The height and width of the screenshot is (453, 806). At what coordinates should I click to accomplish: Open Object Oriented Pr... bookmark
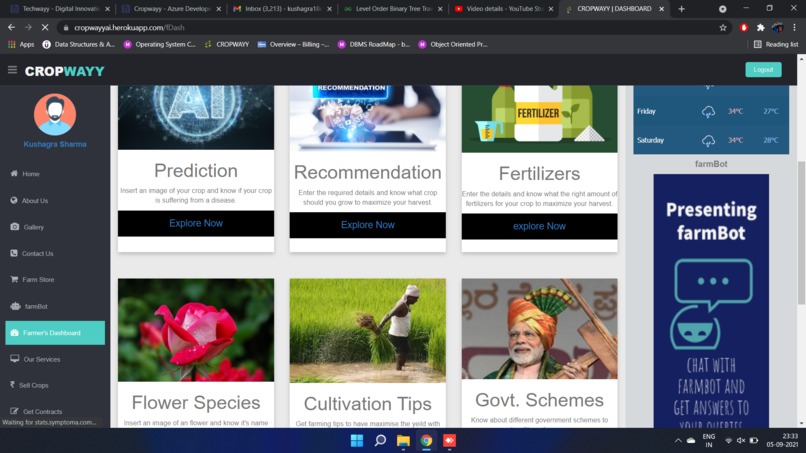click(453, 45)
